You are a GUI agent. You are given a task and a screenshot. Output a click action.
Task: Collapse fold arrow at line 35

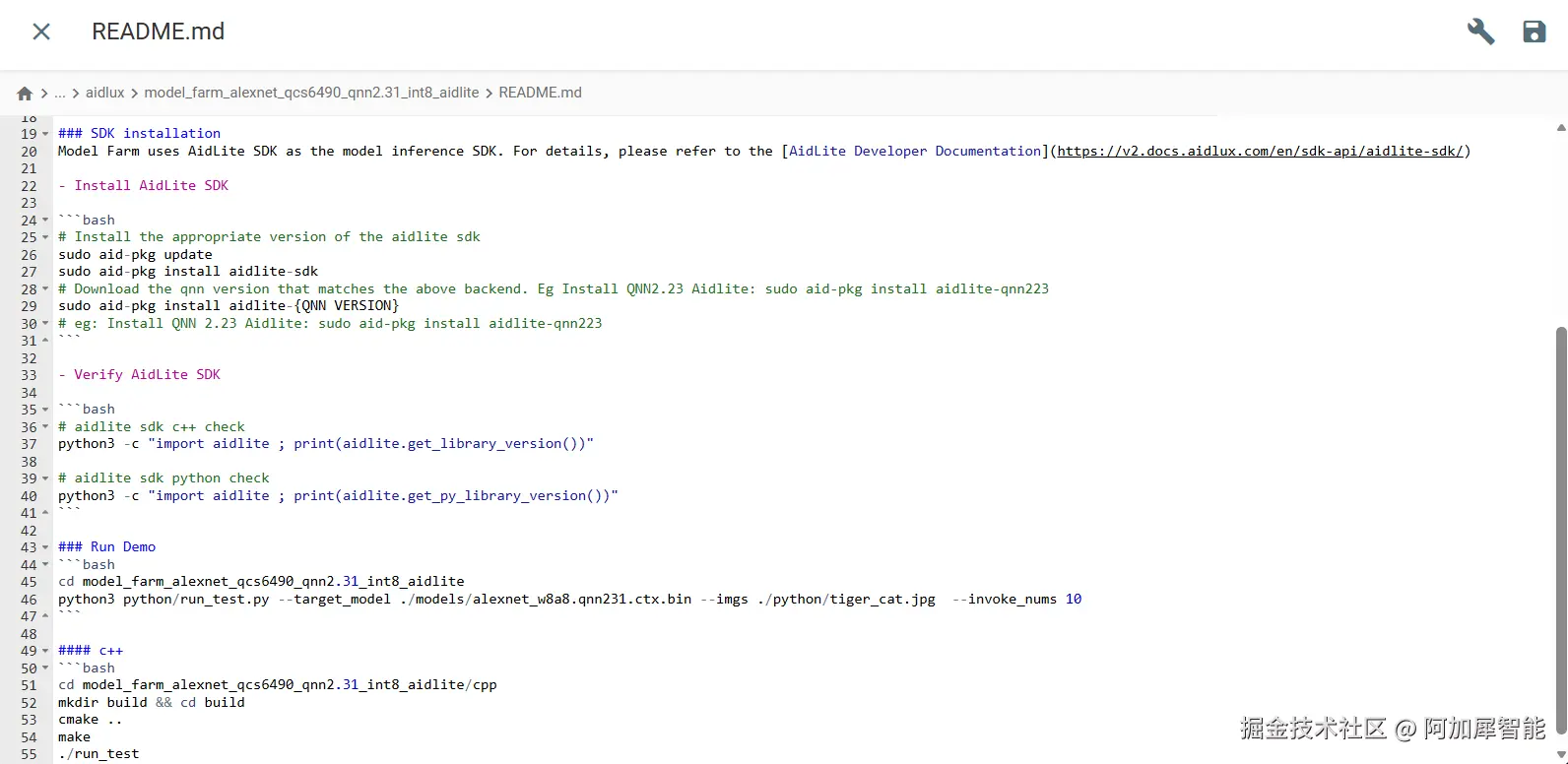45,410
